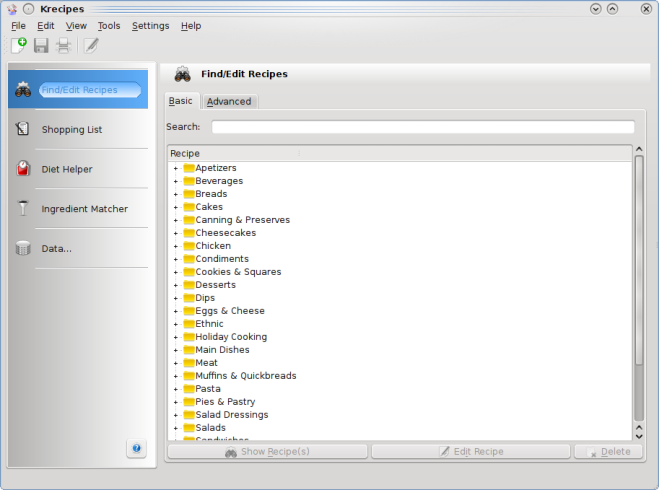The image size is (659, 490).
Task: Select the Dips category label text
Action: (205, 298)
